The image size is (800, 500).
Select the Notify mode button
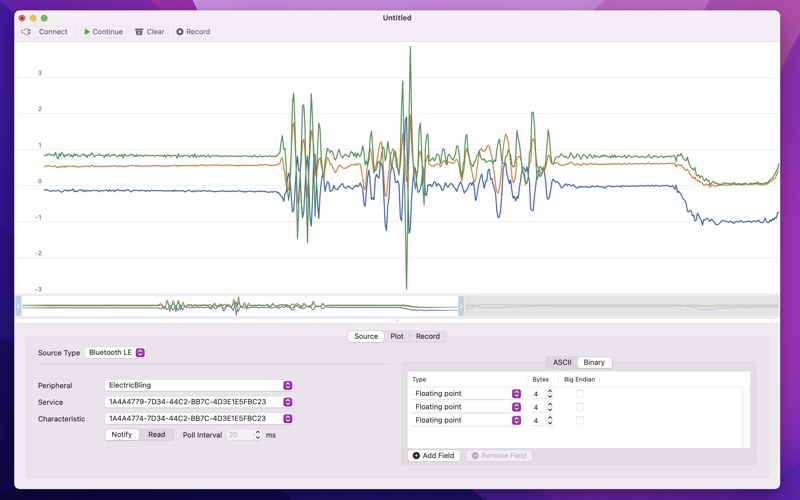122,435
